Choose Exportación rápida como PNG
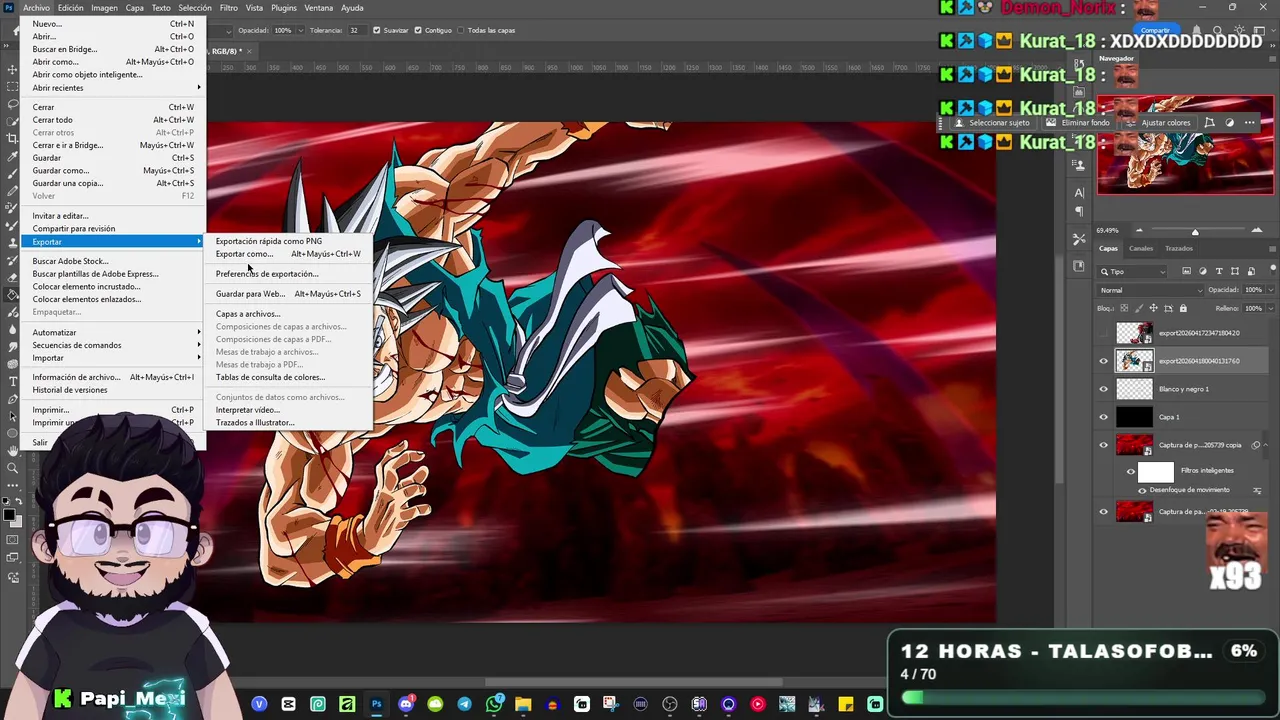 point(288,241)
